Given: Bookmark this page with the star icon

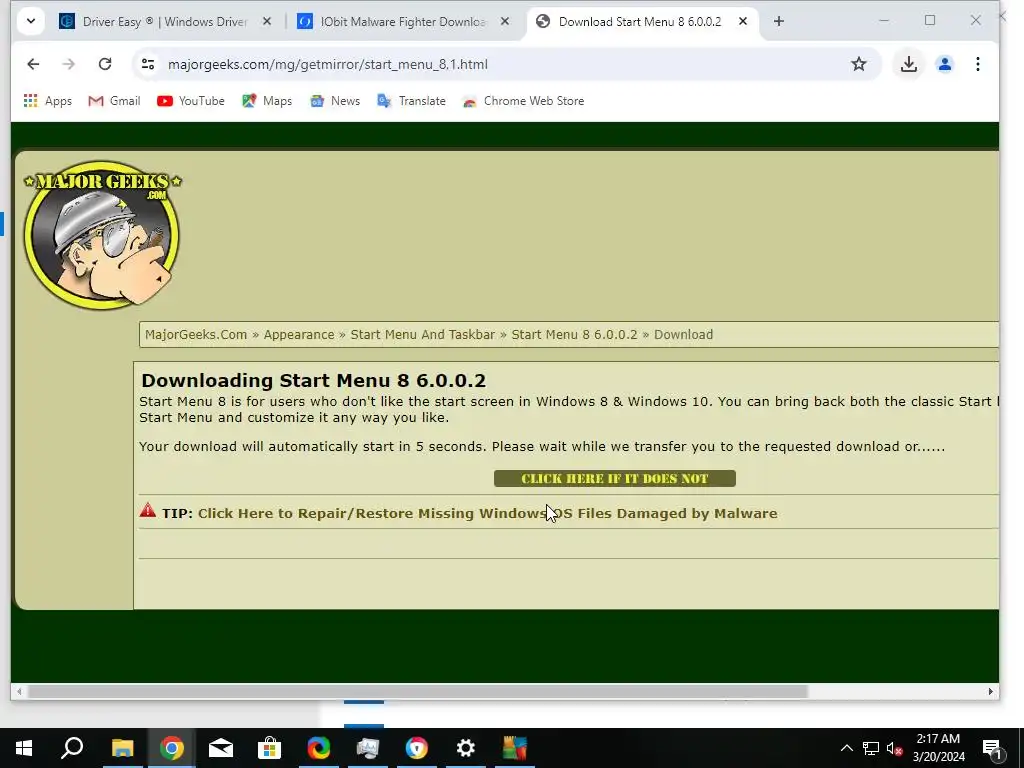Looking at the screenshot, I should 859,64.
